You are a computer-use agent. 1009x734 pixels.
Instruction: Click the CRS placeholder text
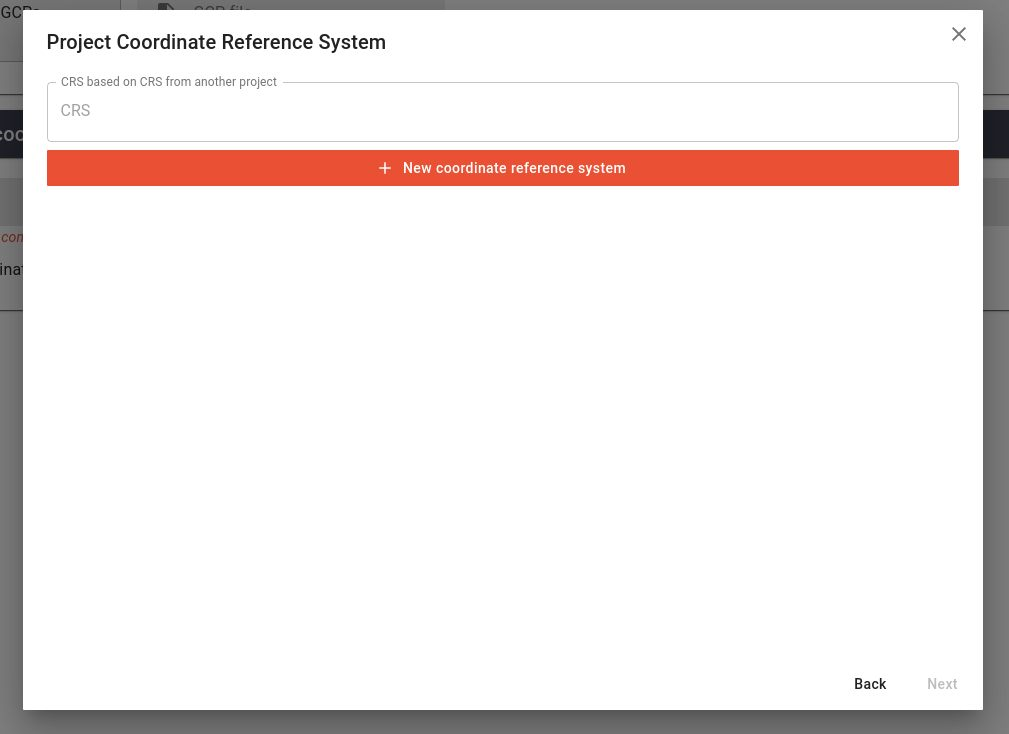[x=75, y=111]
